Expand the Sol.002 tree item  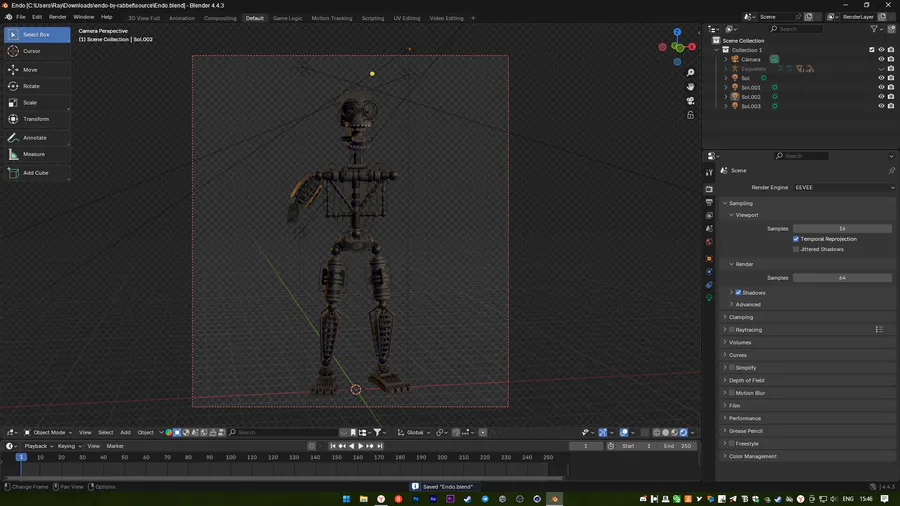click(x=726, y=97)
